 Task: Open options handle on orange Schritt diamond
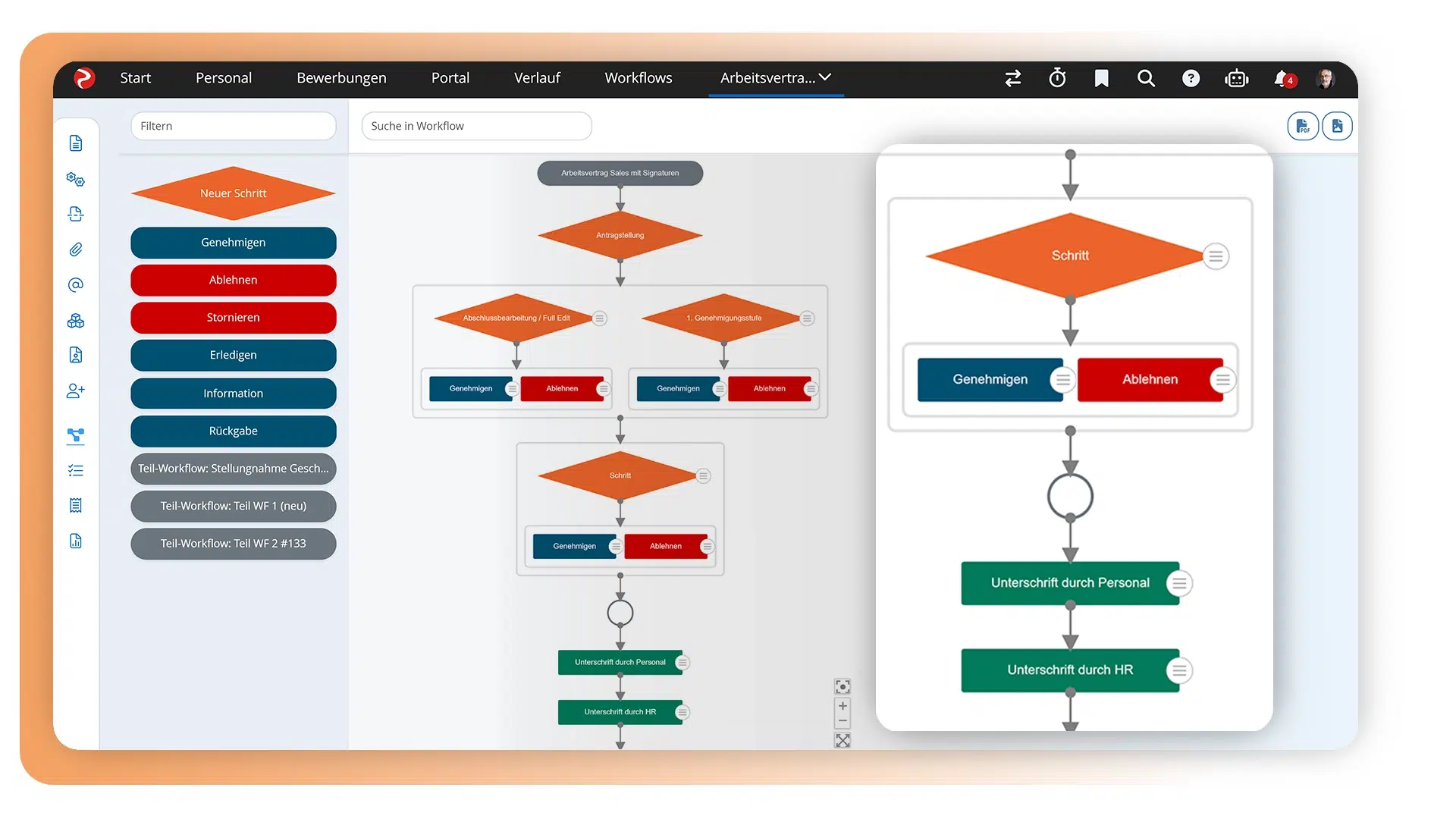click(x=1216, y=256)
